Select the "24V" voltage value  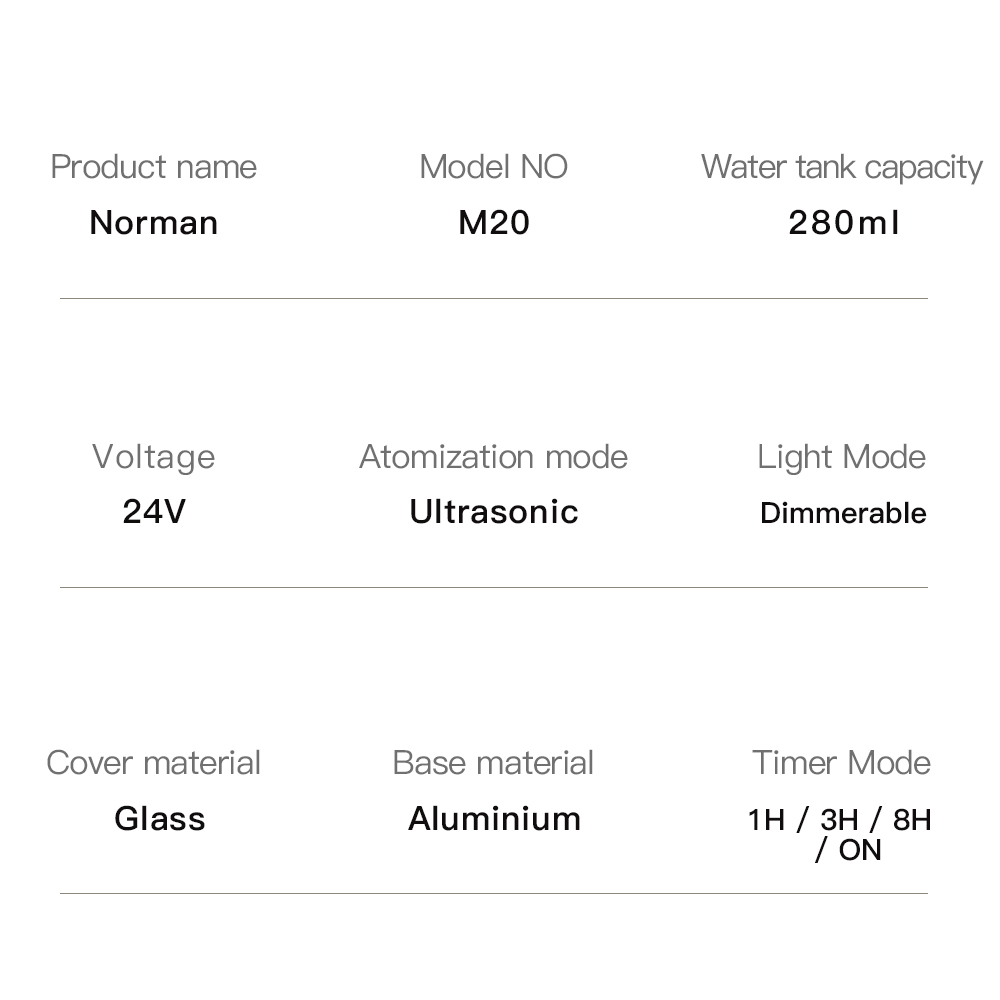[153, 512]
